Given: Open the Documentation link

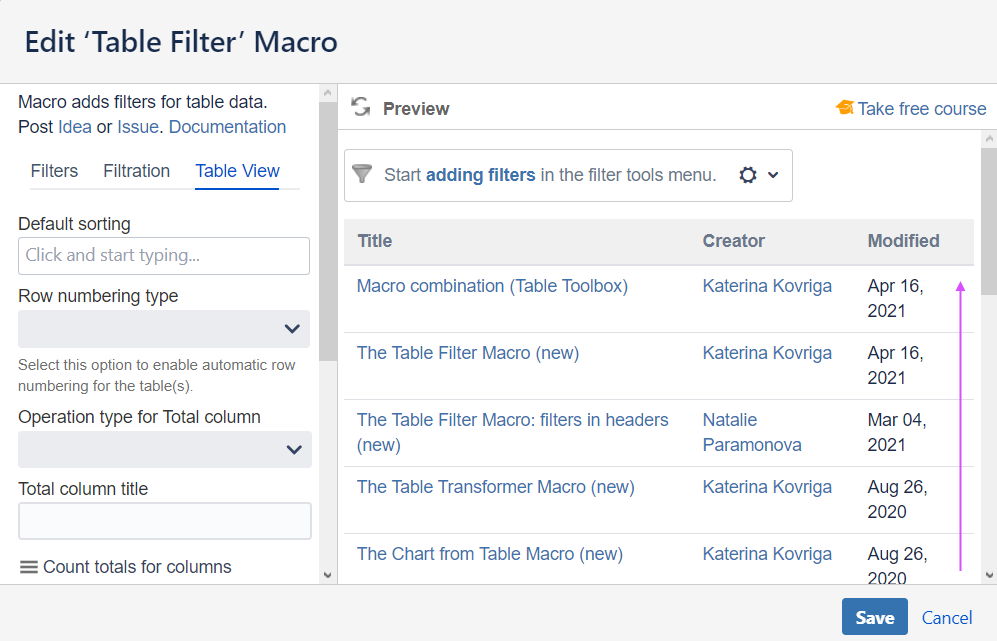Looking at the screenshot, I should (x=227, y=127).
